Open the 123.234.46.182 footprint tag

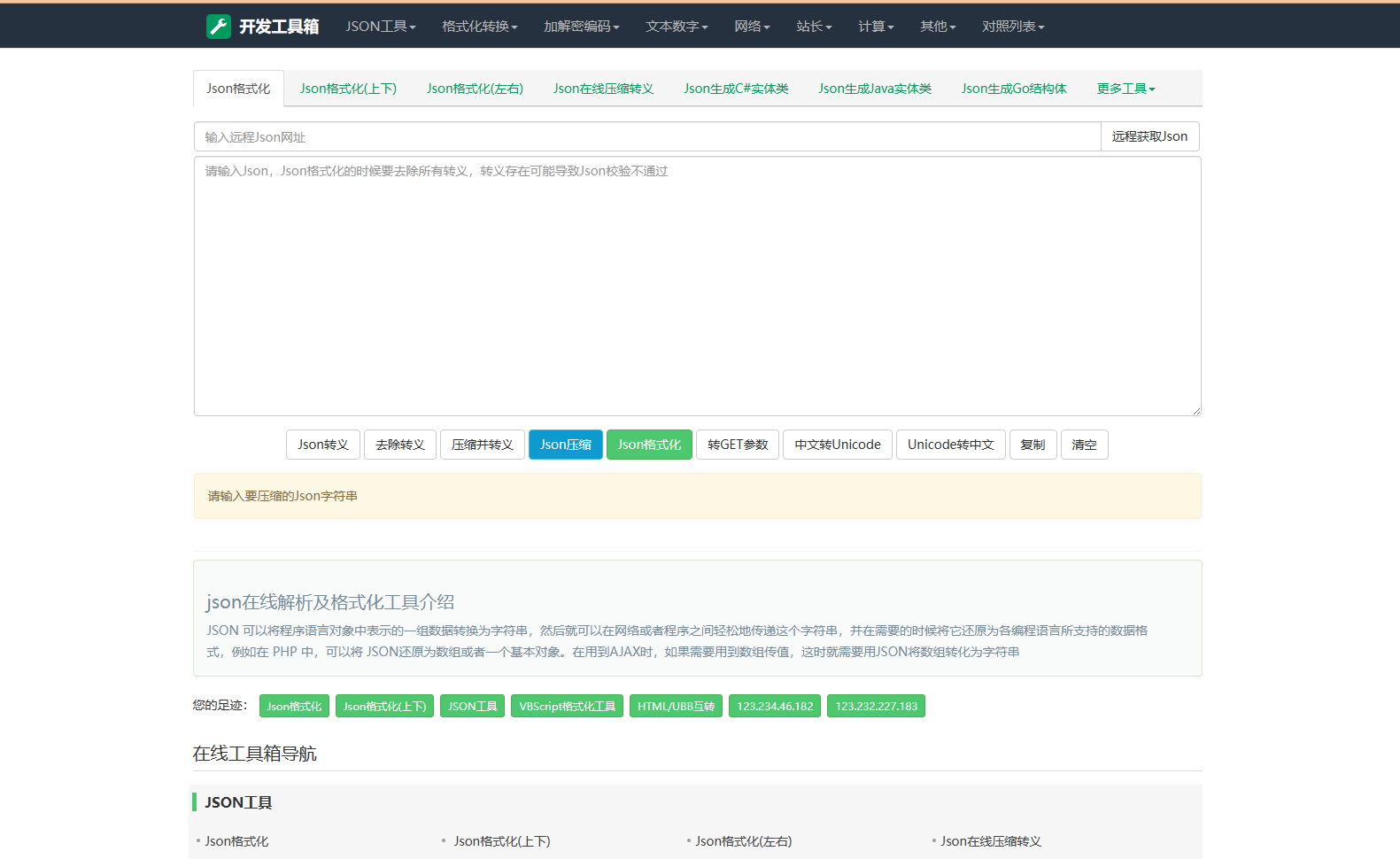coord(775,706)
